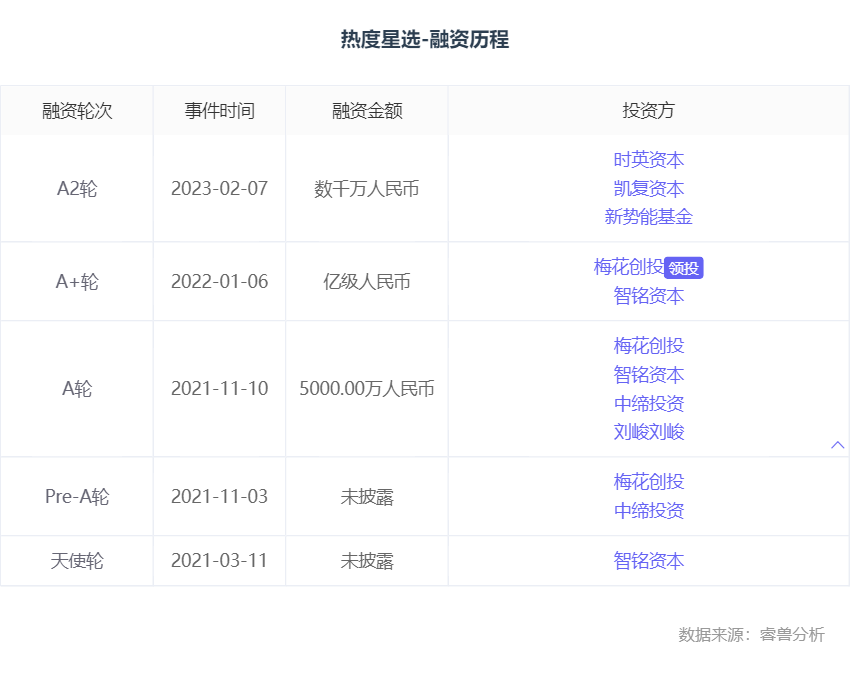Click the 融资金额 column header
850x677 pixels.
tap(367, 111)
